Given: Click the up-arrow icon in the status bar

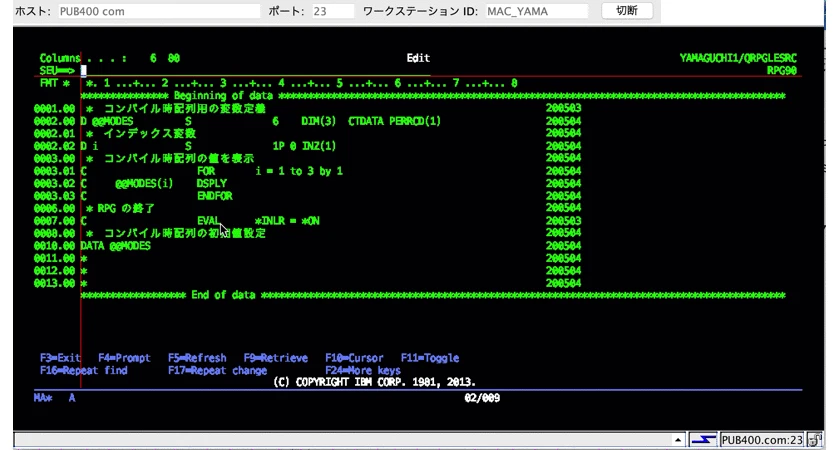Looking at the screenshot, I should [678, 440].
